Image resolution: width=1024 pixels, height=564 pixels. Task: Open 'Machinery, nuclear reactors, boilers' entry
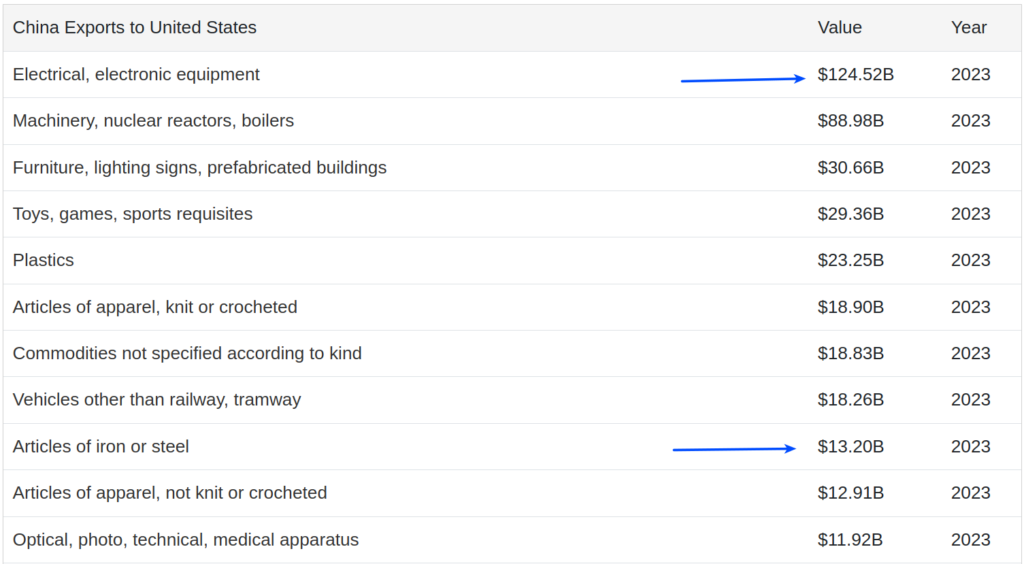[x=153, y=121]
